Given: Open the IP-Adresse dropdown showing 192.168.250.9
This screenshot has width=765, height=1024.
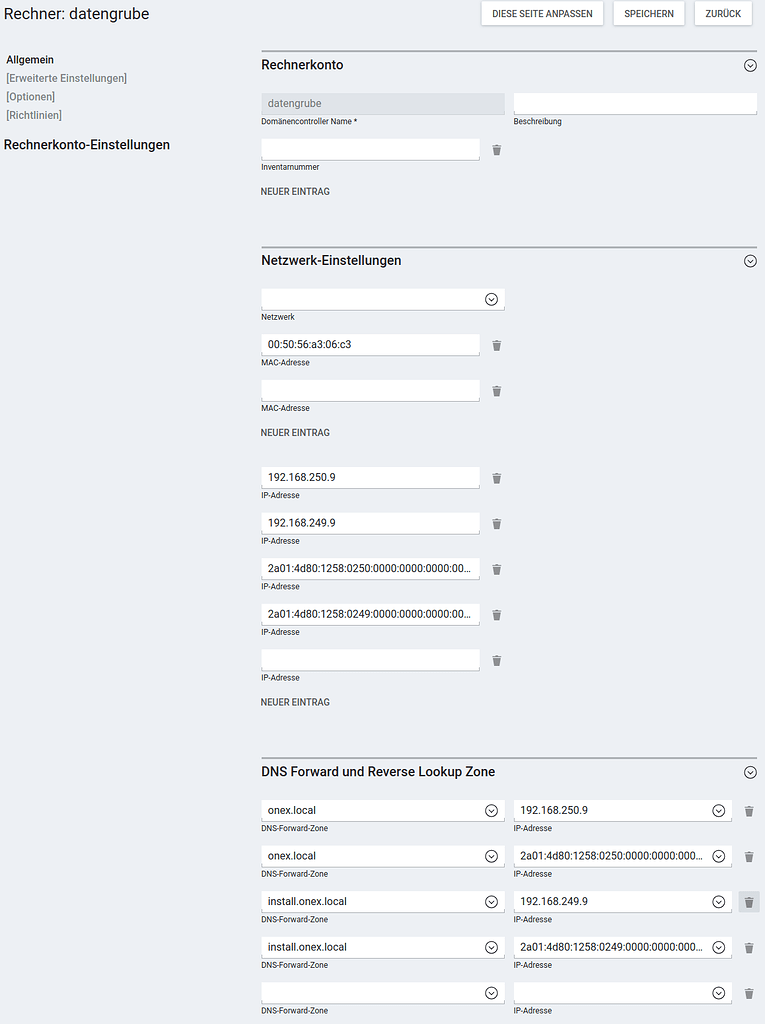Looking at the screenshot, I should [718, 811].
